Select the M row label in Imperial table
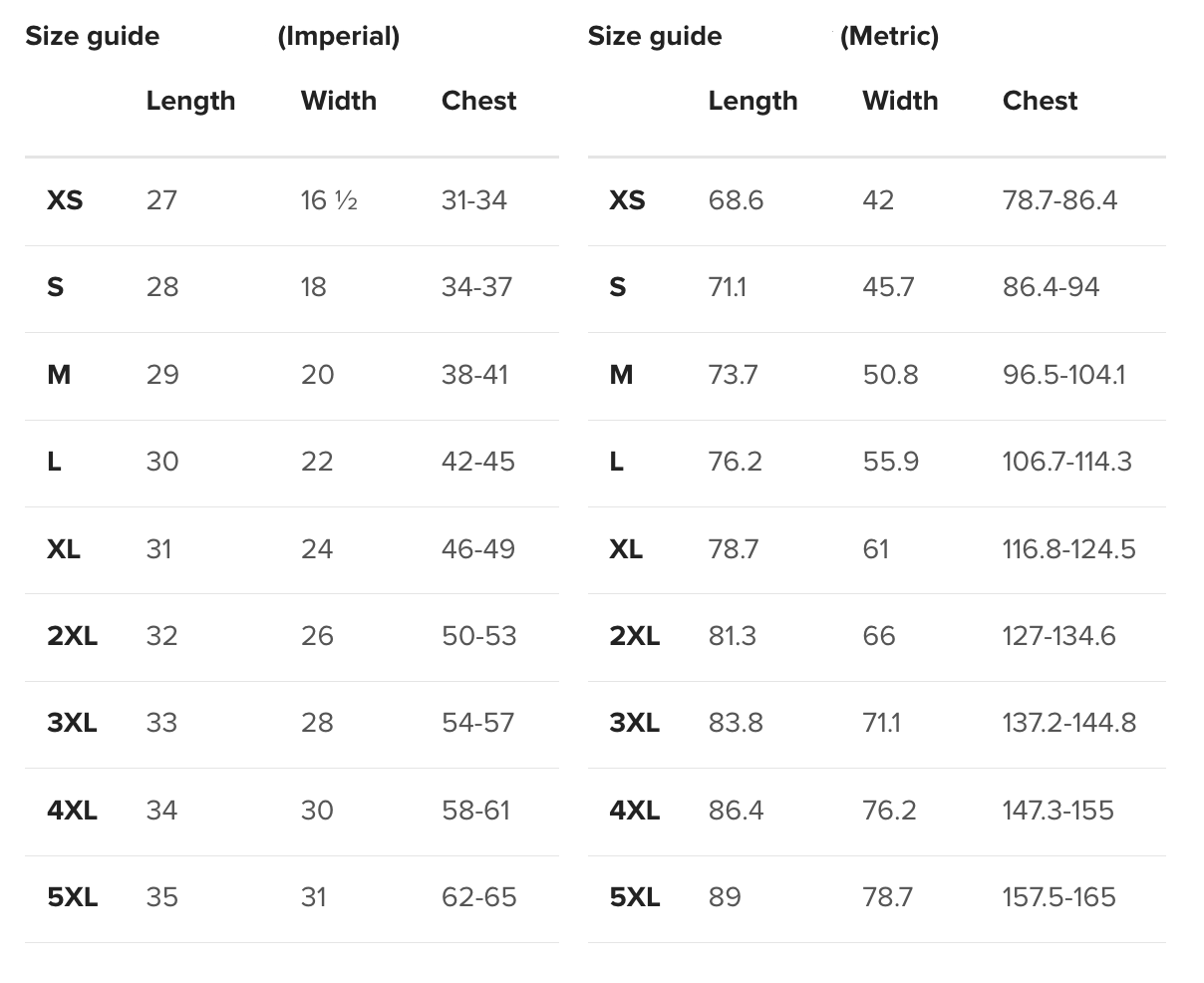This screenshot has width=1204, height=983. (x=59, y=375)
